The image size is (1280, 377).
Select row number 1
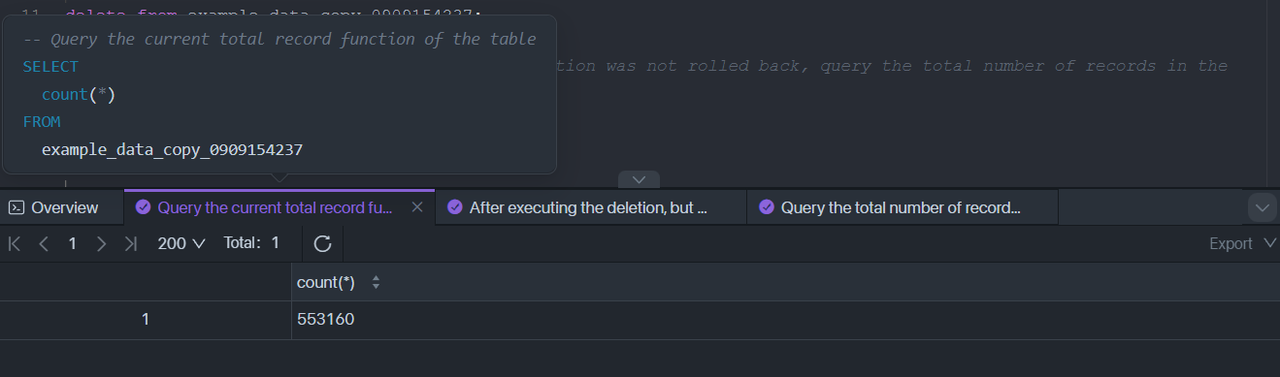pos(145,320)
